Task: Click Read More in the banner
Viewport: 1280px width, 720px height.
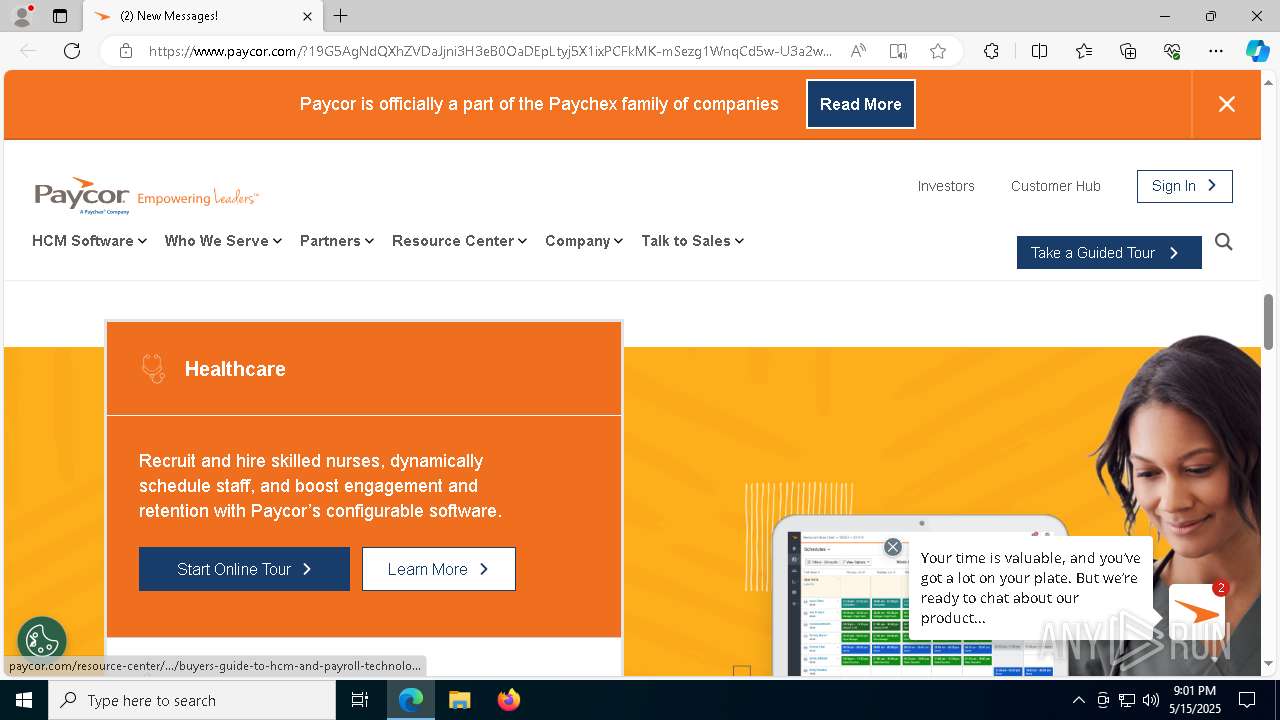Action: [x=861, y=104]
